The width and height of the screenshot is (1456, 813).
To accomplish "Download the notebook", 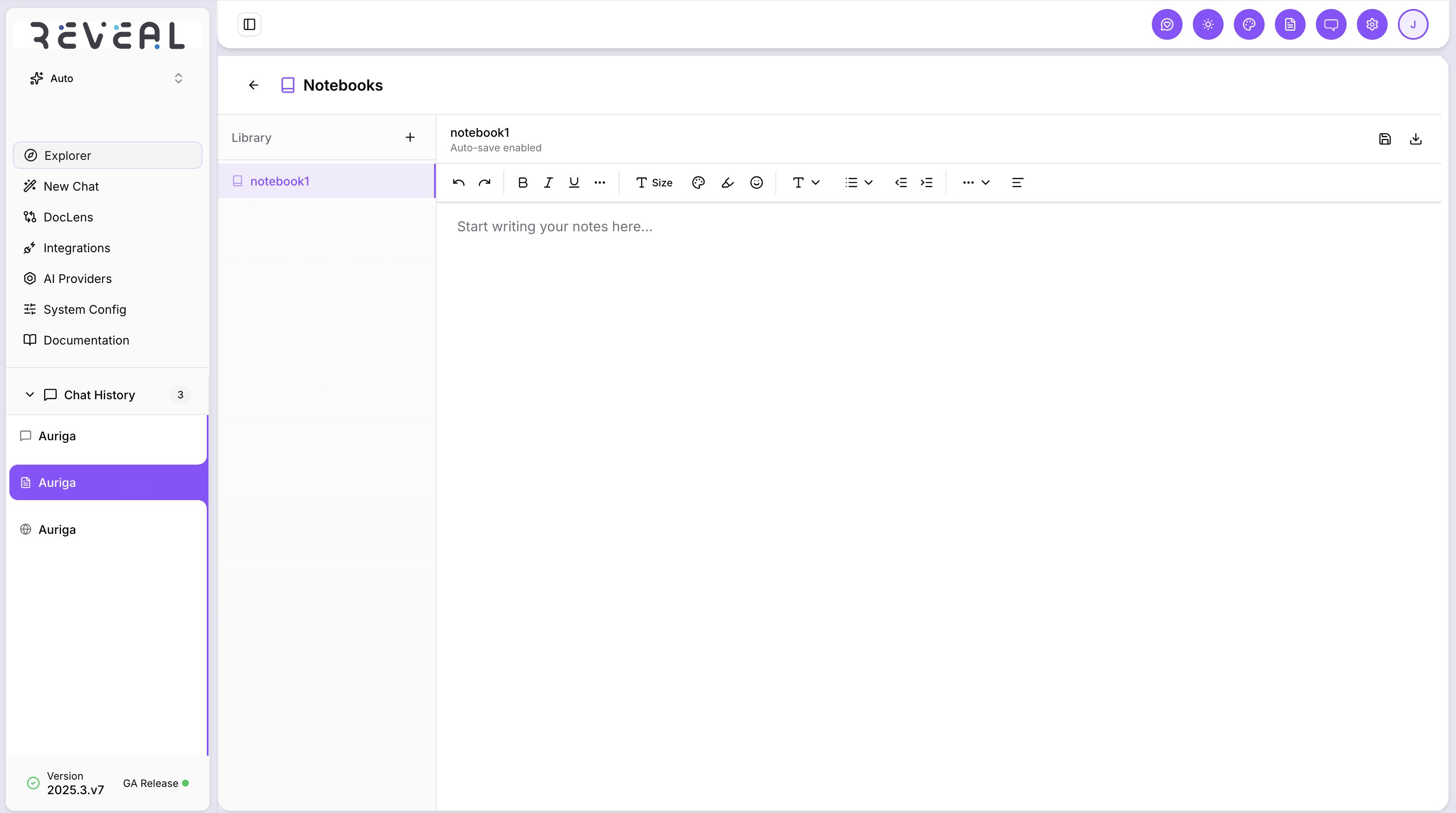I will (x=1415, y=139).
